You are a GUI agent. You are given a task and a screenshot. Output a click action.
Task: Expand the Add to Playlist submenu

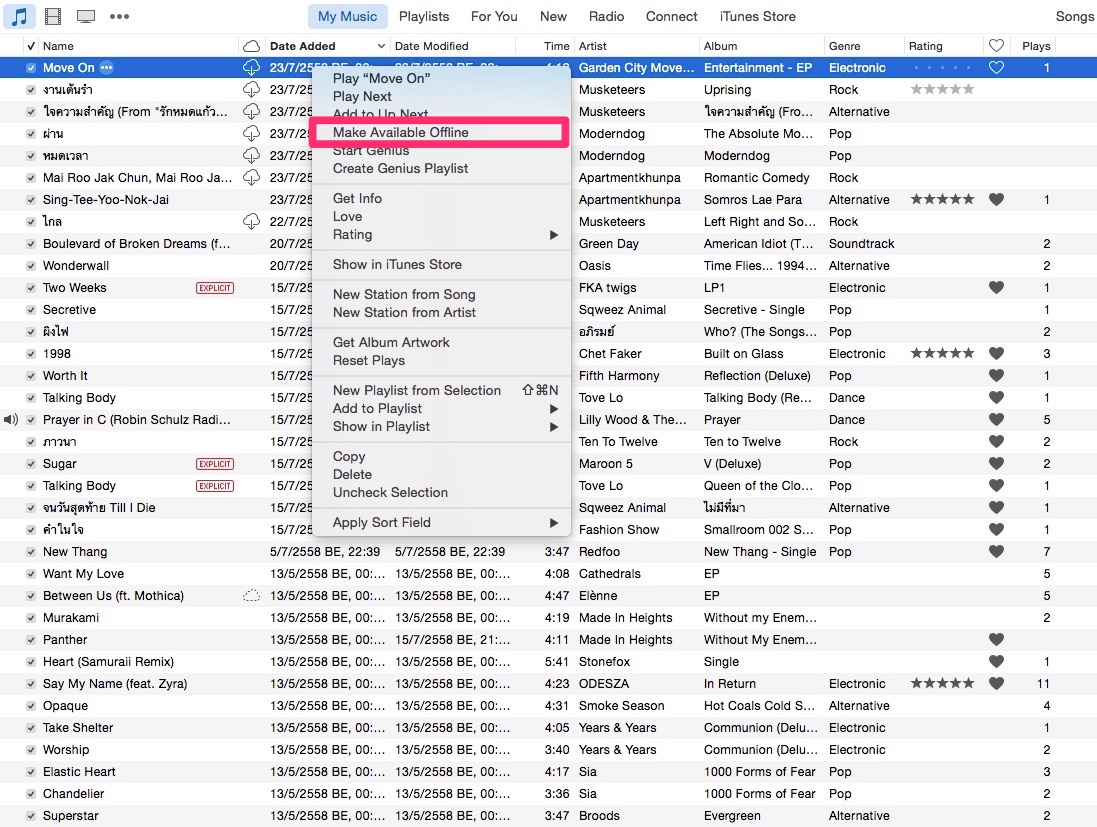(x=553, y=409)
